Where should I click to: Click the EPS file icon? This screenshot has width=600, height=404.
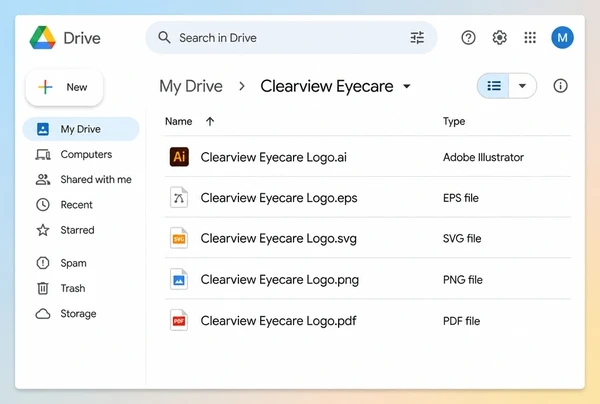179,197
